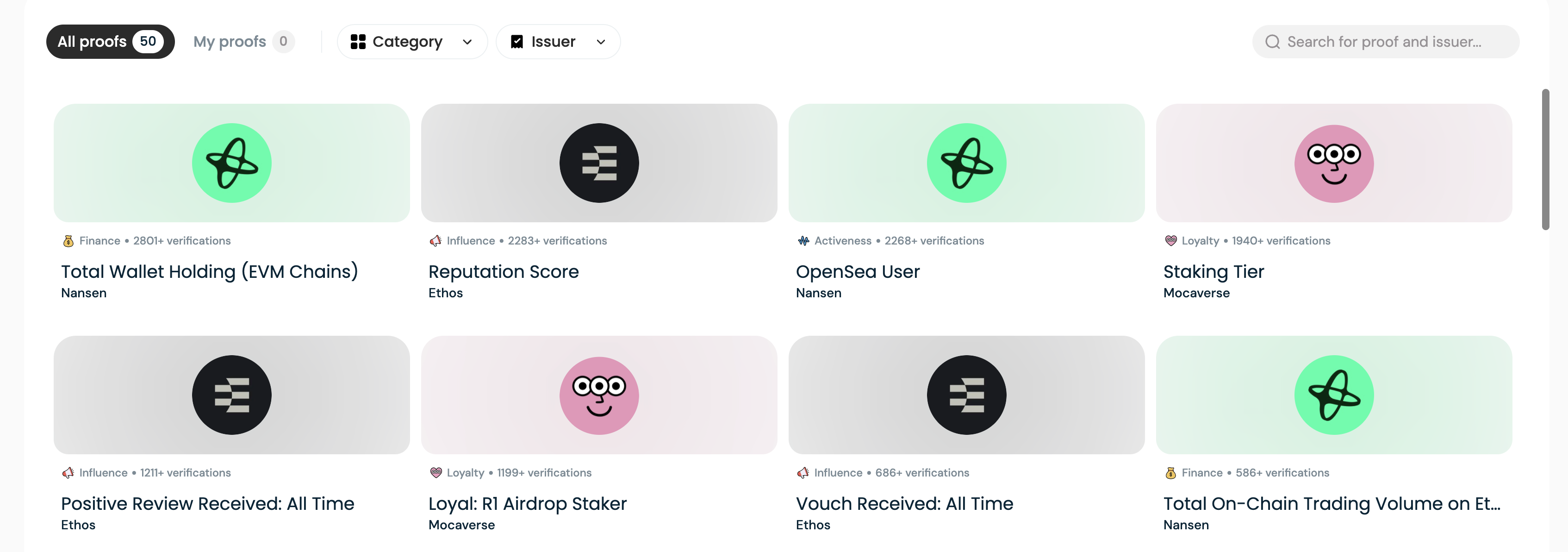Open the Staking Tier proof title
Image resolution: width=1568 pixels, height=552 pixels.
click(1213, 271)
